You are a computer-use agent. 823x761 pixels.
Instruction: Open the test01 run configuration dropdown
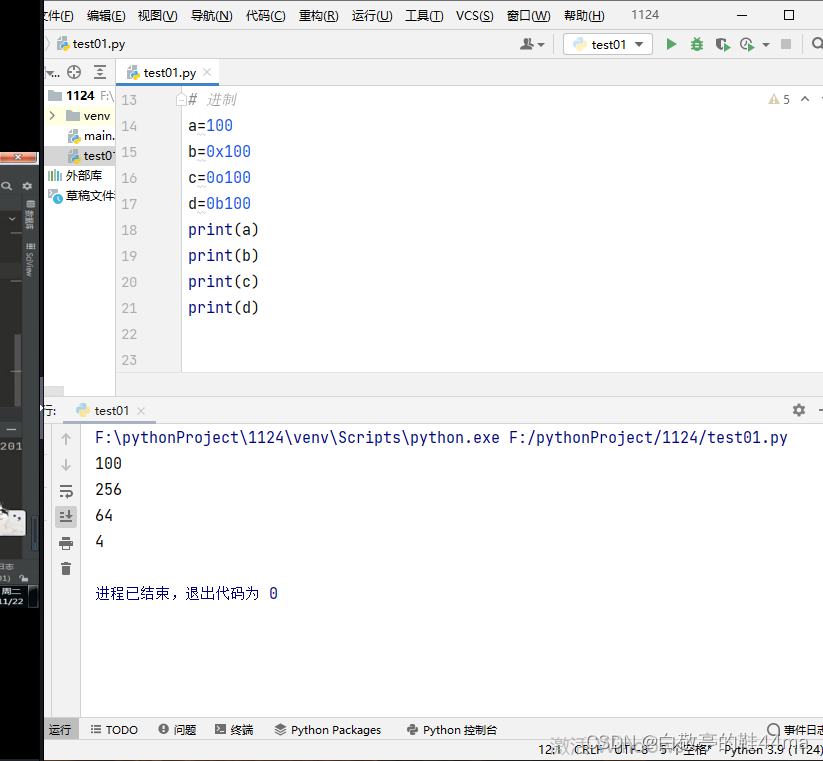coord(608,45)
